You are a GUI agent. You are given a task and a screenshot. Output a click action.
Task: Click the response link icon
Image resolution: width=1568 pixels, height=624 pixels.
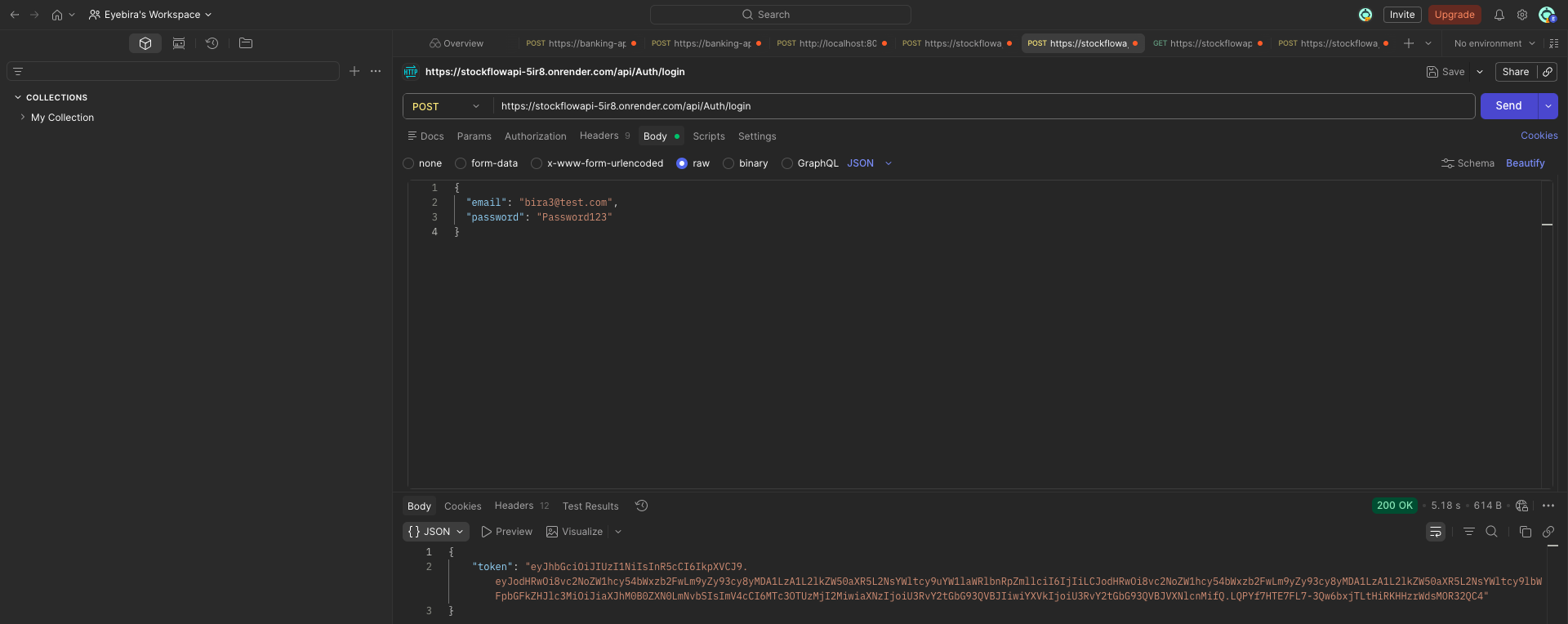[x=1548, y=532]
